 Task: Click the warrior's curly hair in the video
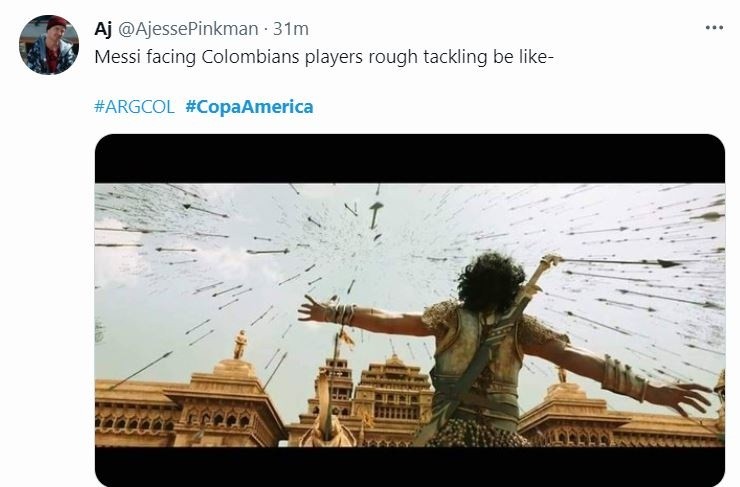coord(491,281)
